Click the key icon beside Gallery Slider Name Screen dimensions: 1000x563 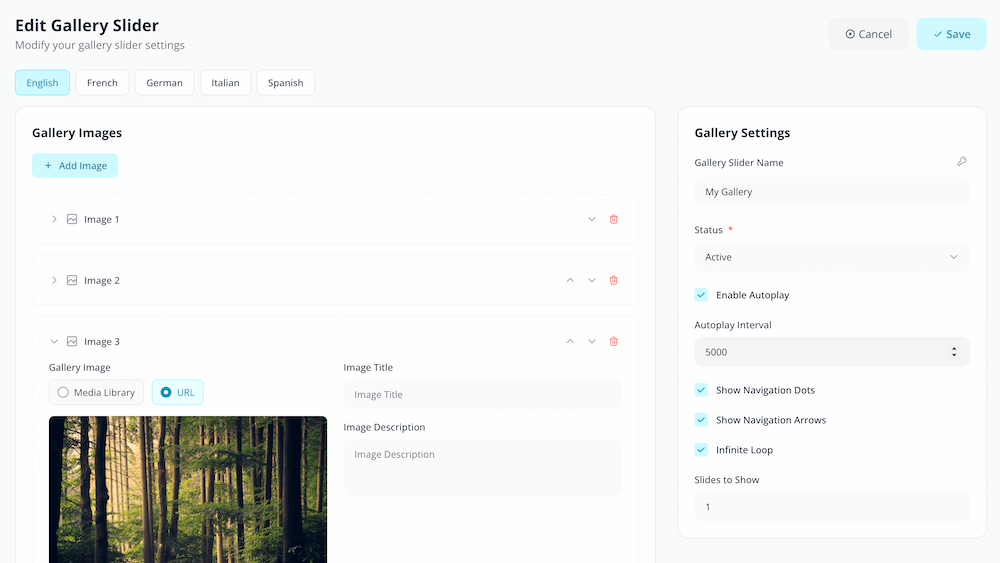pyautogui.click(x=962, y=162)
